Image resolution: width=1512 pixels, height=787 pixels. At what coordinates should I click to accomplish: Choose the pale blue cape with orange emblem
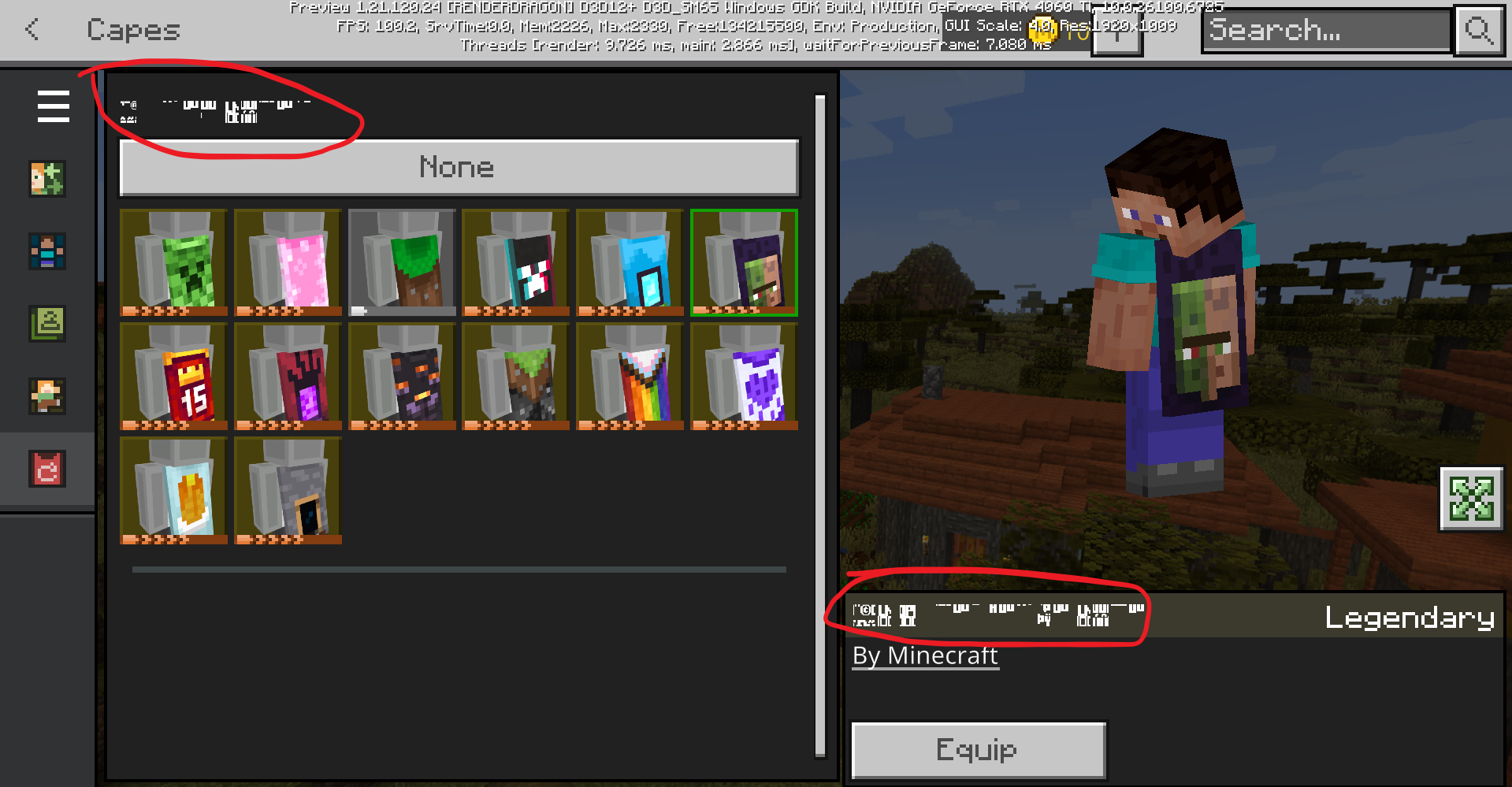tap(173, 491)
